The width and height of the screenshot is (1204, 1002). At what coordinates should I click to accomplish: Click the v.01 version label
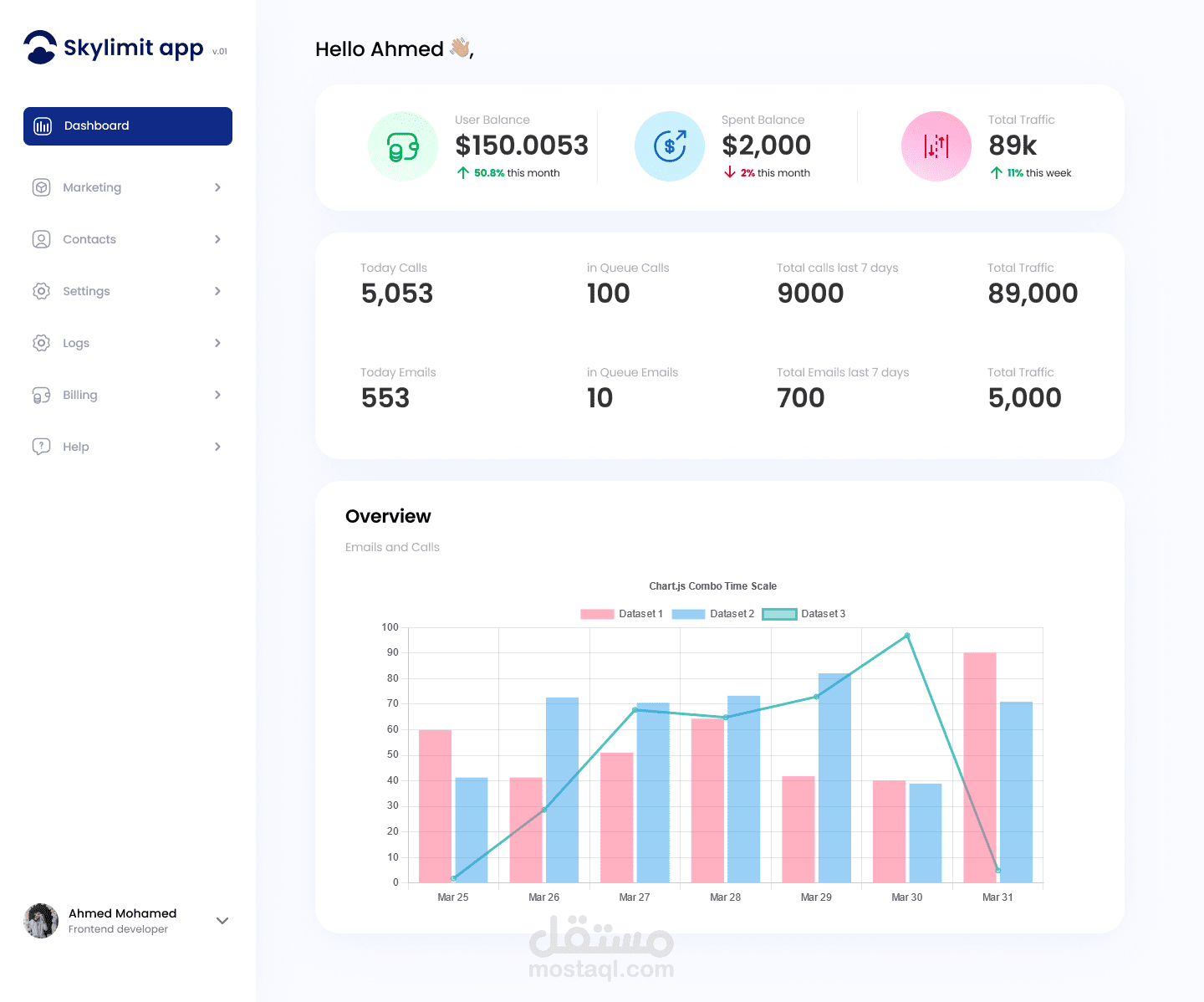(x=220, y=52)
